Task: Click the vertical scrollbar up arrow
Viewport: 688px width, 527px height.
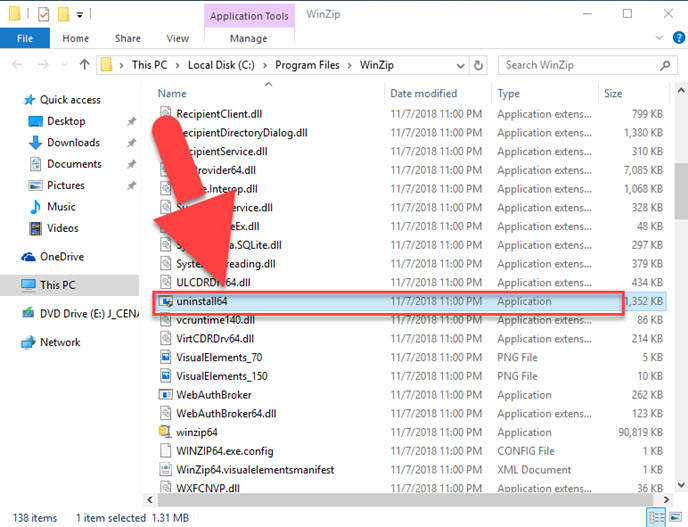Action: pos(681,91)
